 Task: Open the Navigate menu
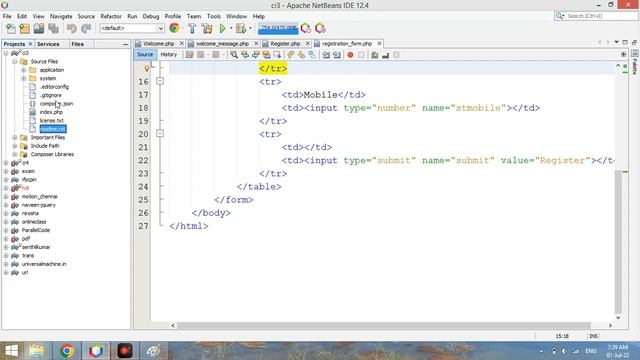(x=61, y=16)
